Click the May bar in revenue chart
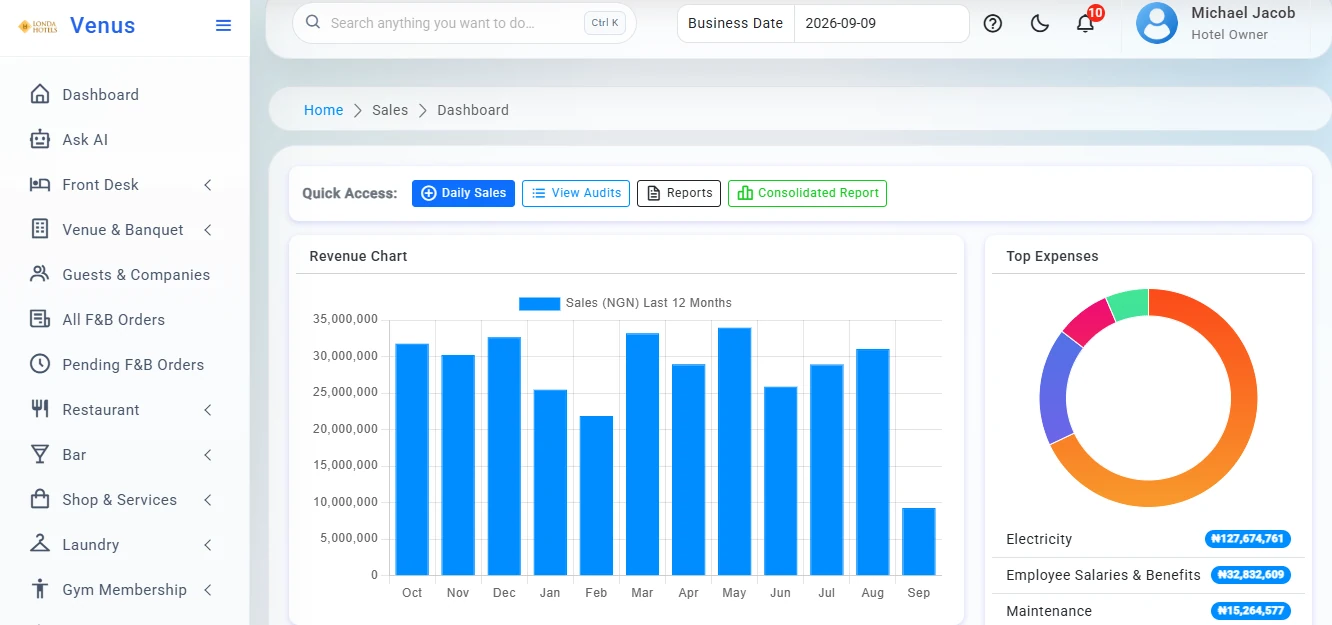1332x625 pixels. click(x=734, y=451)
